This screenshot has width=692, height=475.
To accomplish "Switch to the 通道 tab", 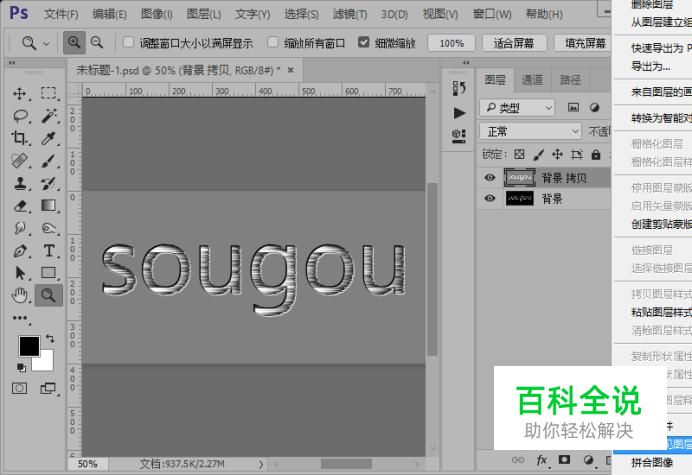I will coord(532,80).
